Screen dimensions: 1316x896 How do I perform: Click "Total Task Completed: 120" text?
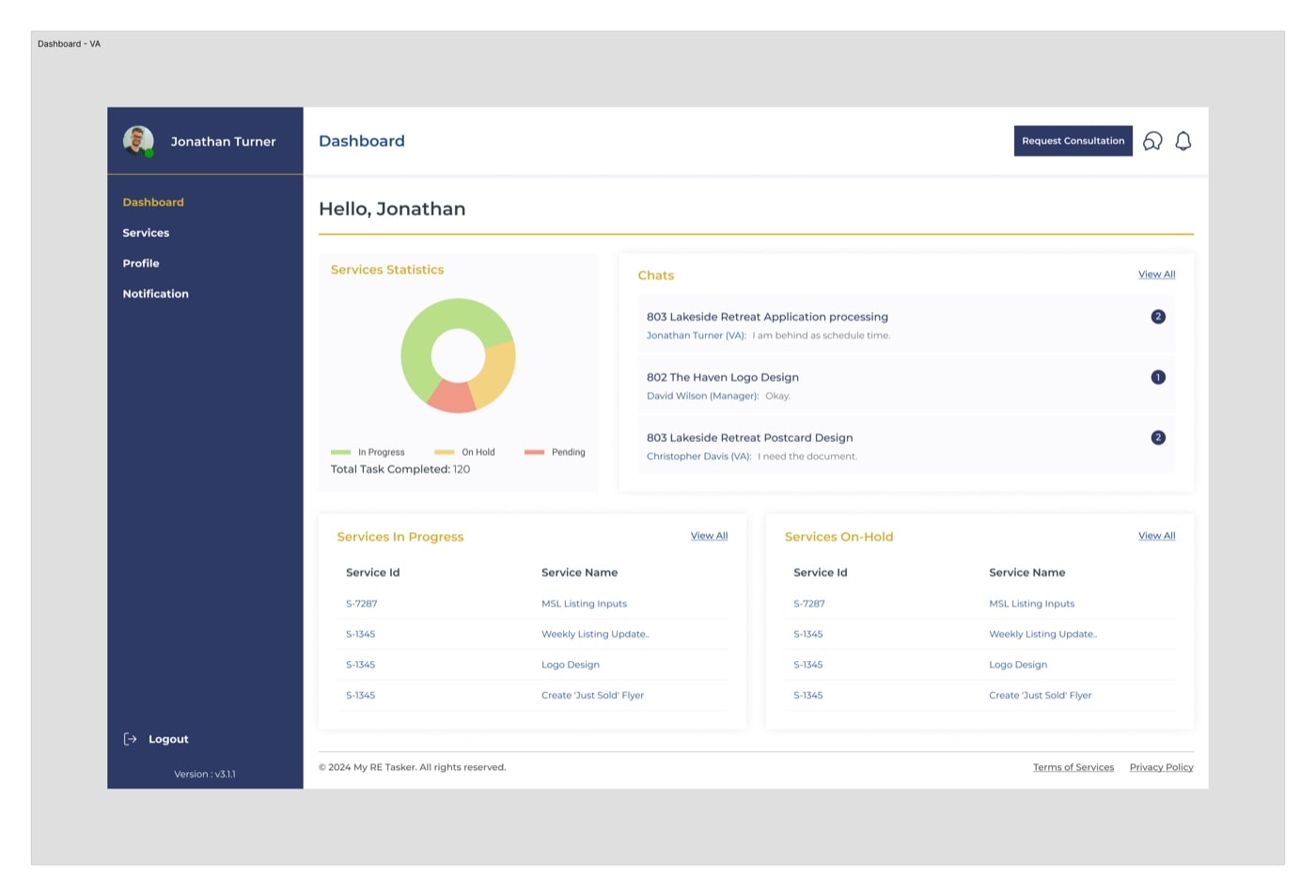[400, 469]
